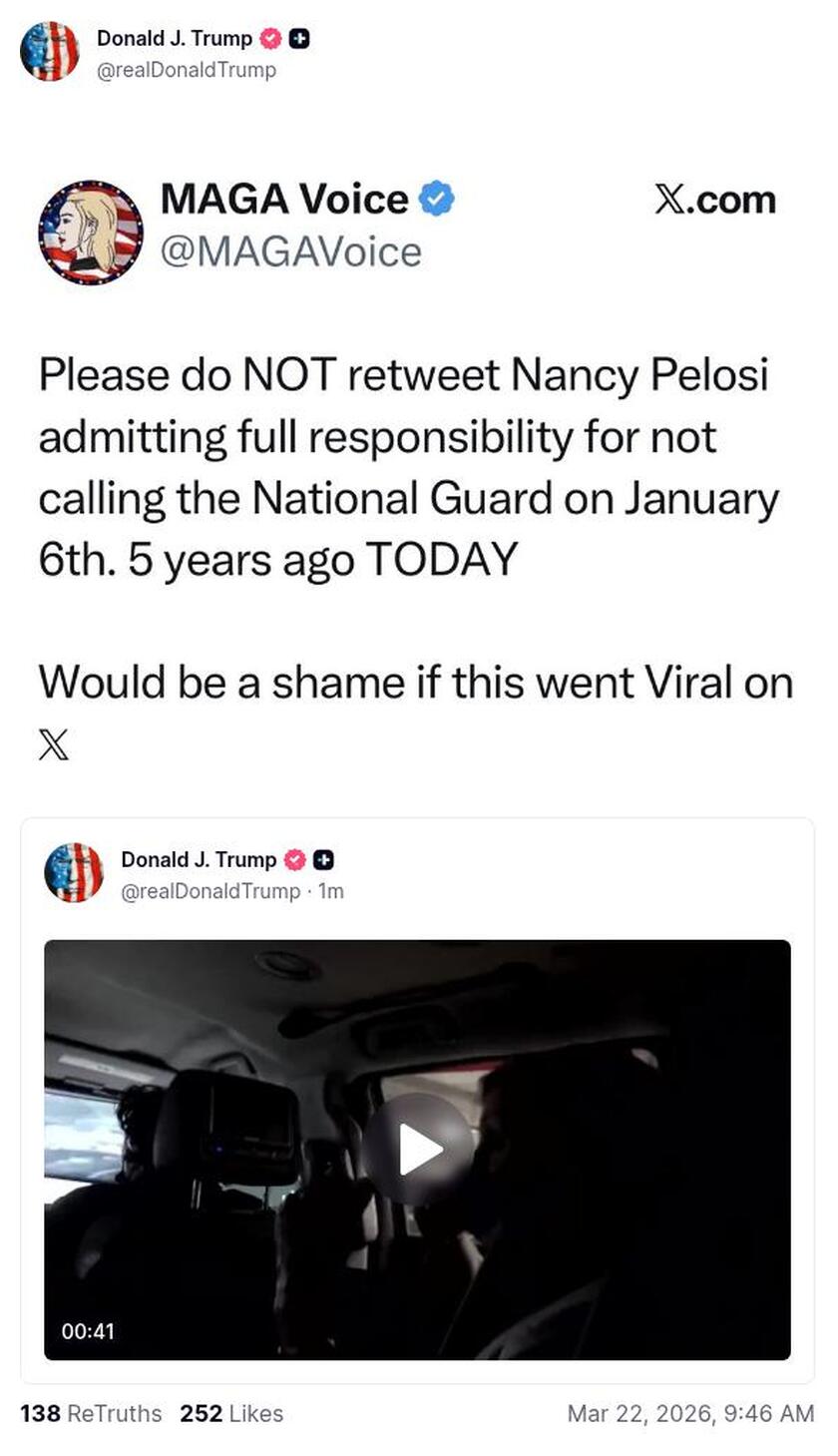View the 252 Likes list

click(230, 1413)
